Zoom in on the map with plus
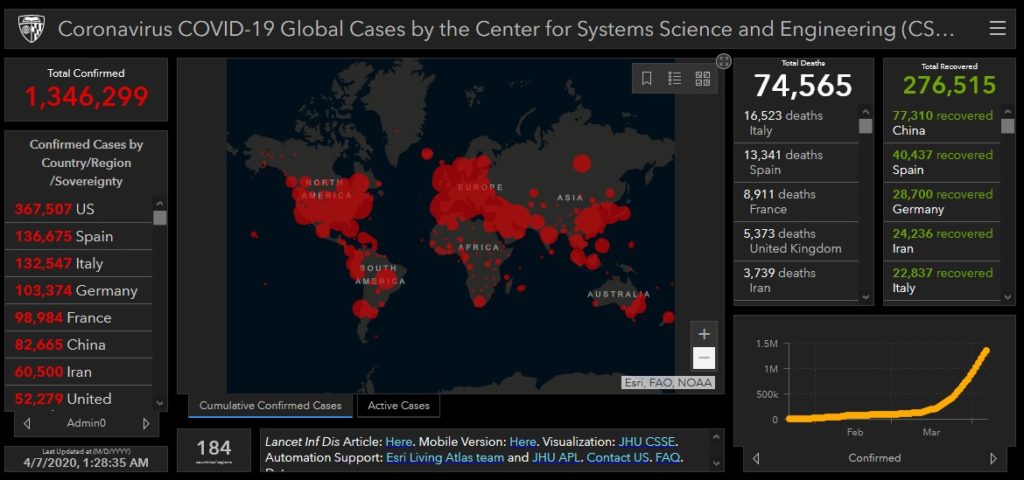1024x480 pixels. click(704, 334)
